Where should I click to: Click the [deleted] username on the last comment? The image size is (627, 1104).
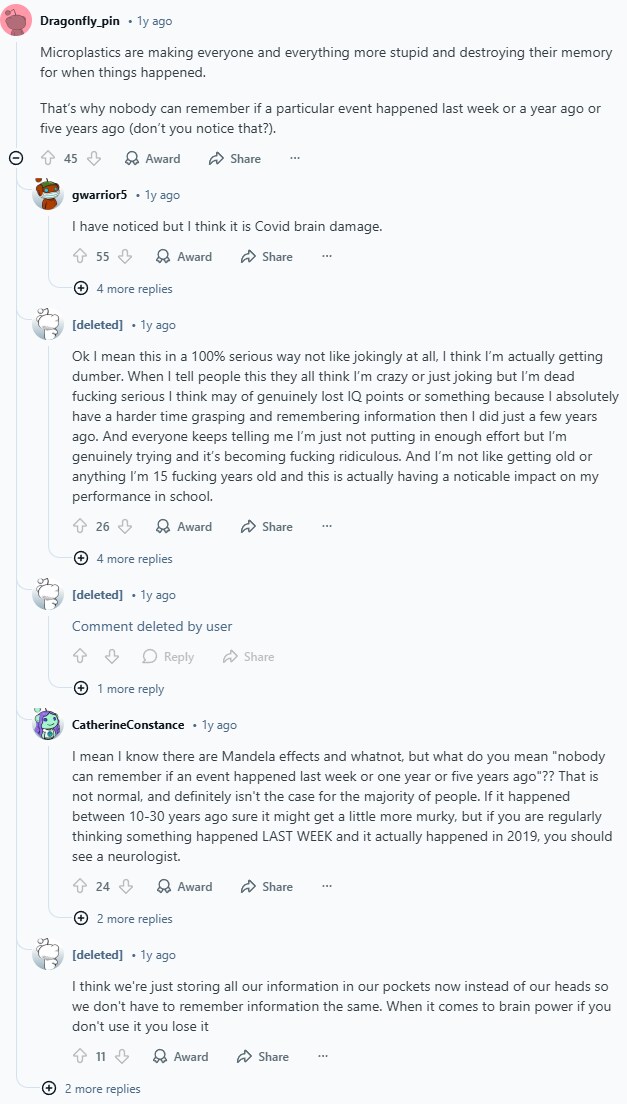(97, 954)
